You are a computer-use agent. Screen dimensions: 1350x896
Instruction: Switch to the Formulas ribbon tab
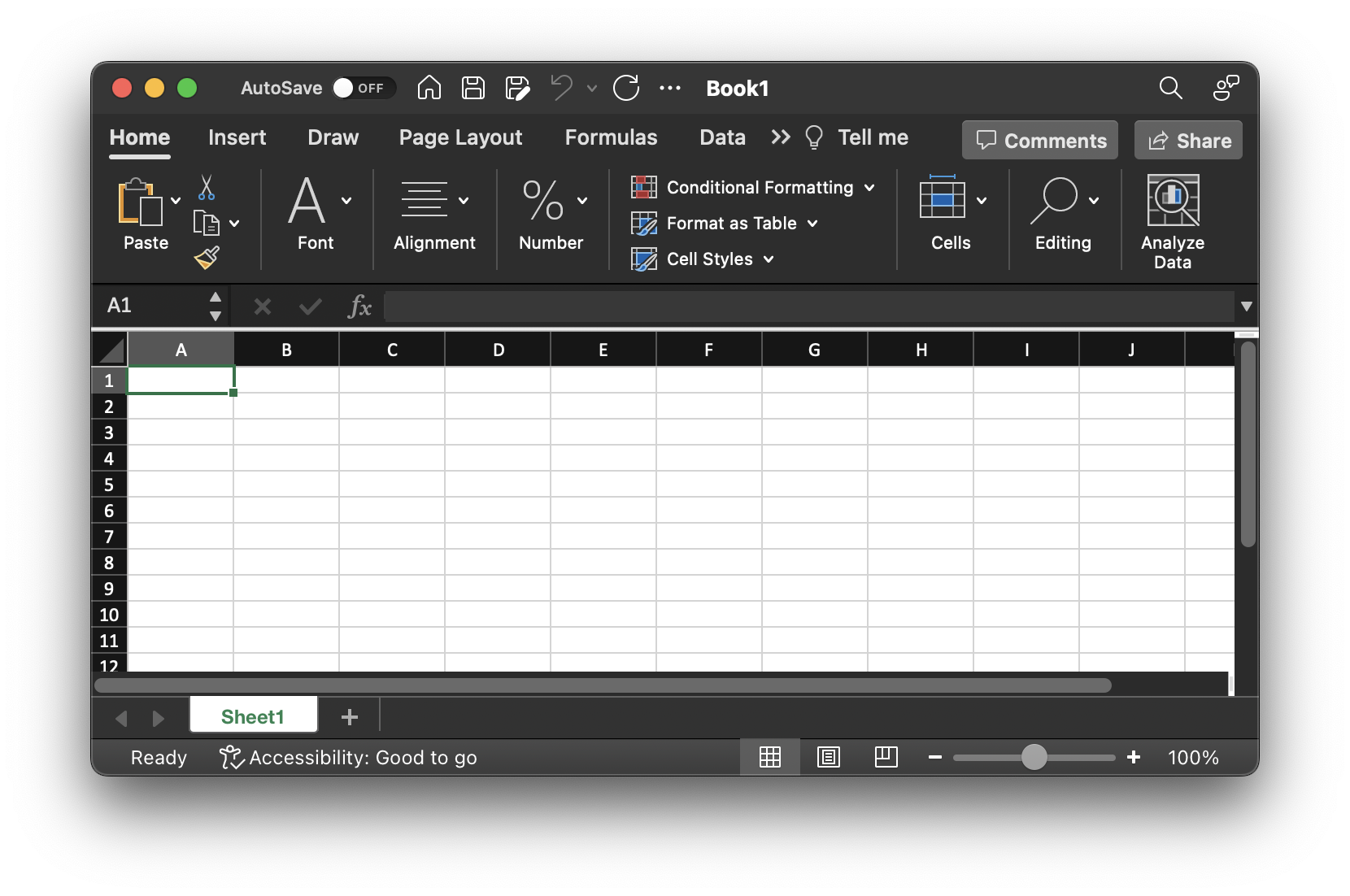click(x=611, y=137)
